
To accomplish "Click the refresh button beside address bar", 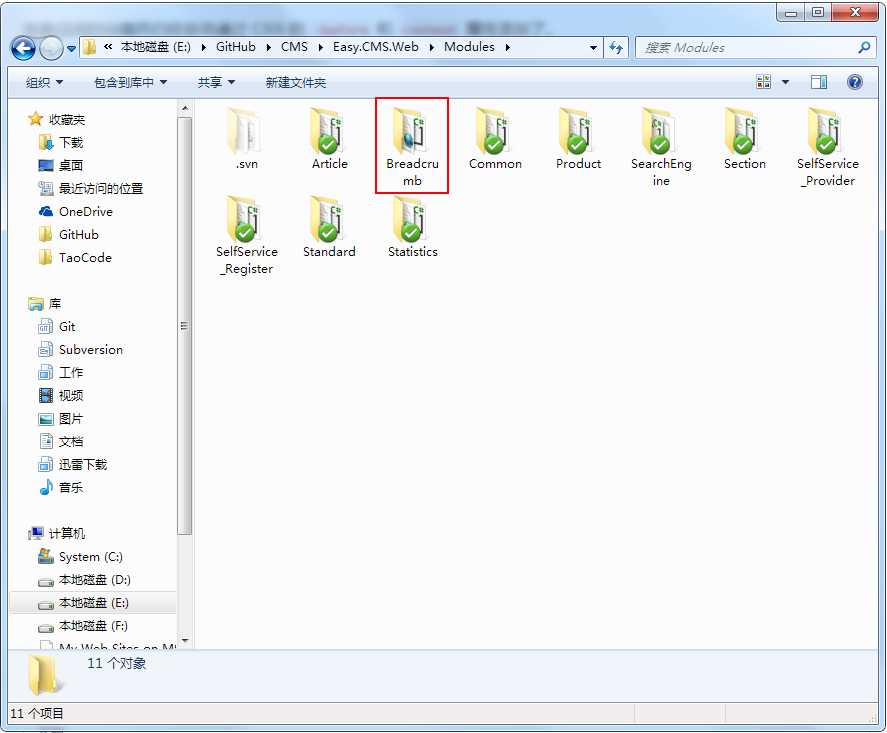I will pyautogui.click(x=616, y=48).
